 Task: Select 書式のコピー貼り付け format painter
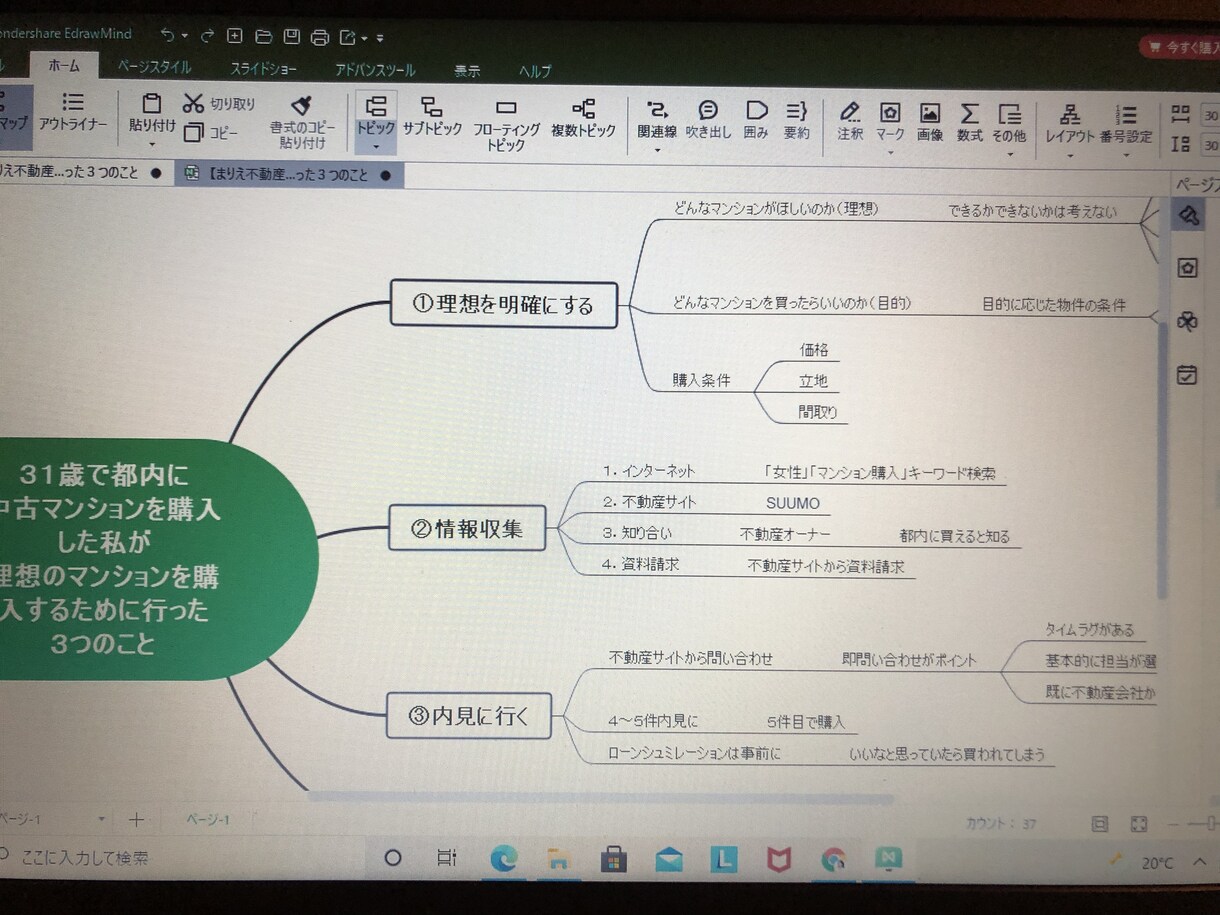coord(302,120)
